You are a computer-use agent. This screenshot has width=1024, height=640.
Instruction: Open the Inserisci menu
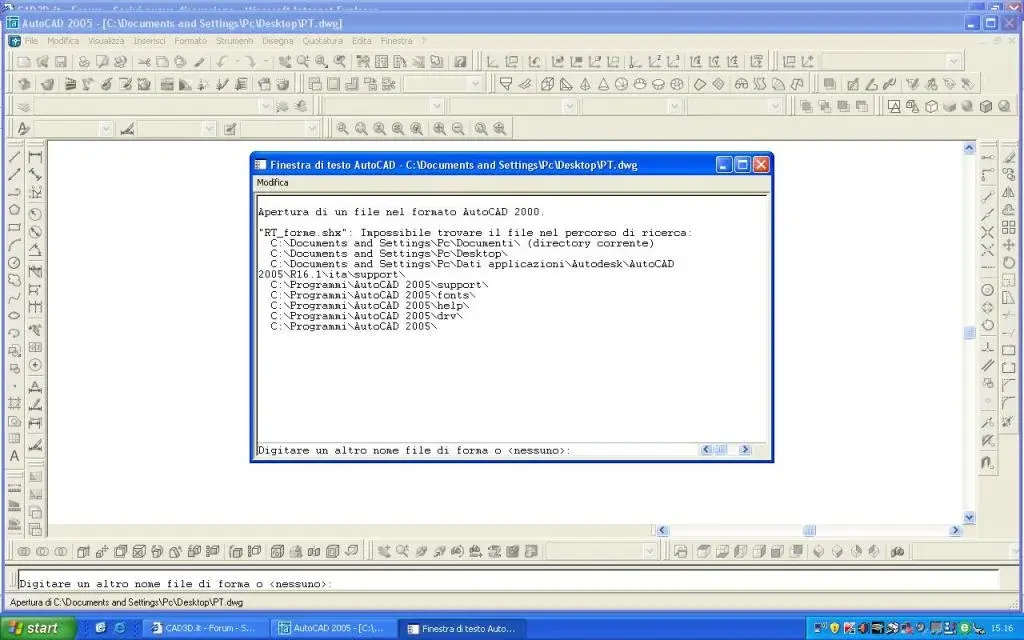150,40
